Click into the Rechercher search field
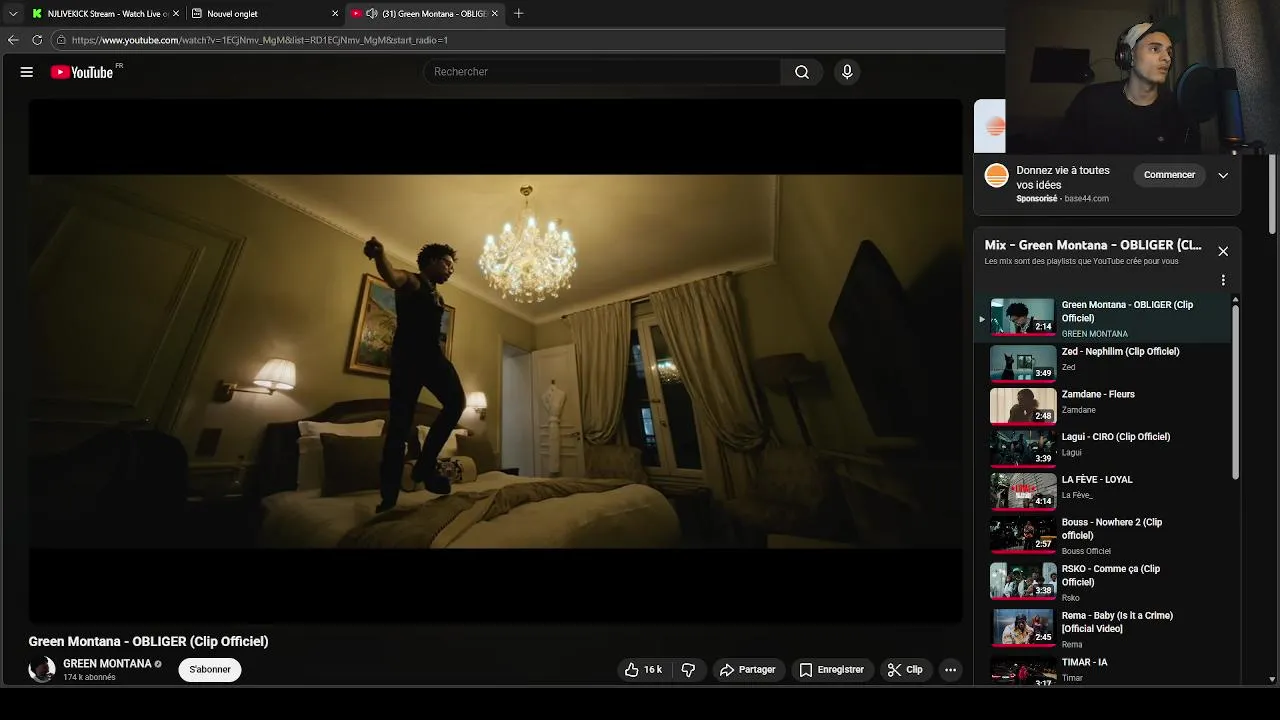1280x720 pixels. click(x=603, y=72)
